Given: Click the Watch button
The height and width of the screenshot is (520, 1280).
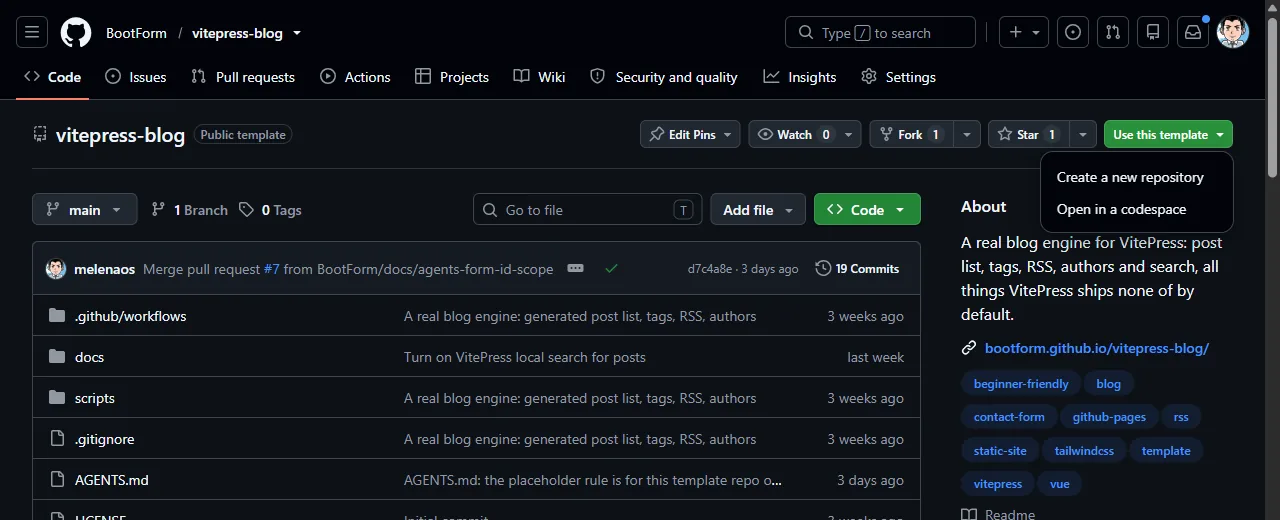Looking at the screenshot, I should pos(794,134).
